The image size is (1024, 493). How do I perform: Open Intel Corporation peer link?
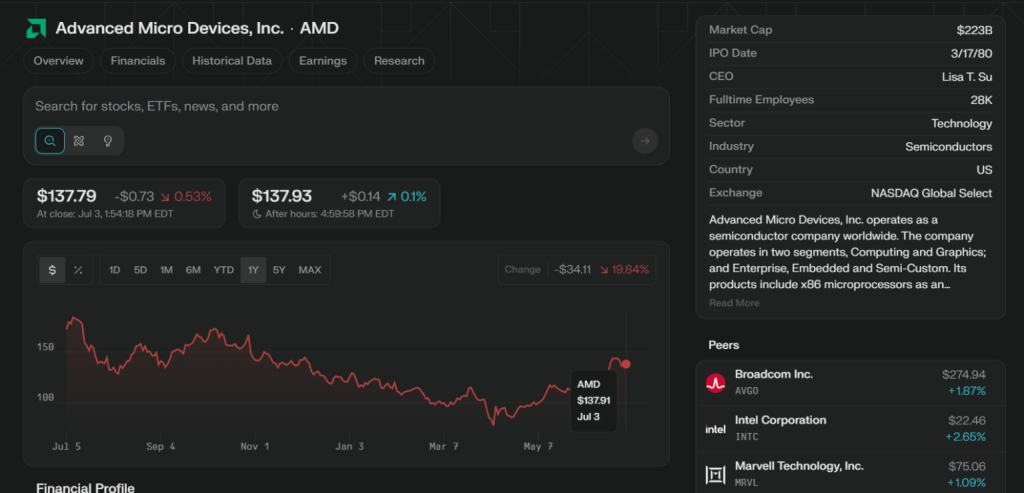pyautogui.click(x=780, y=420)
